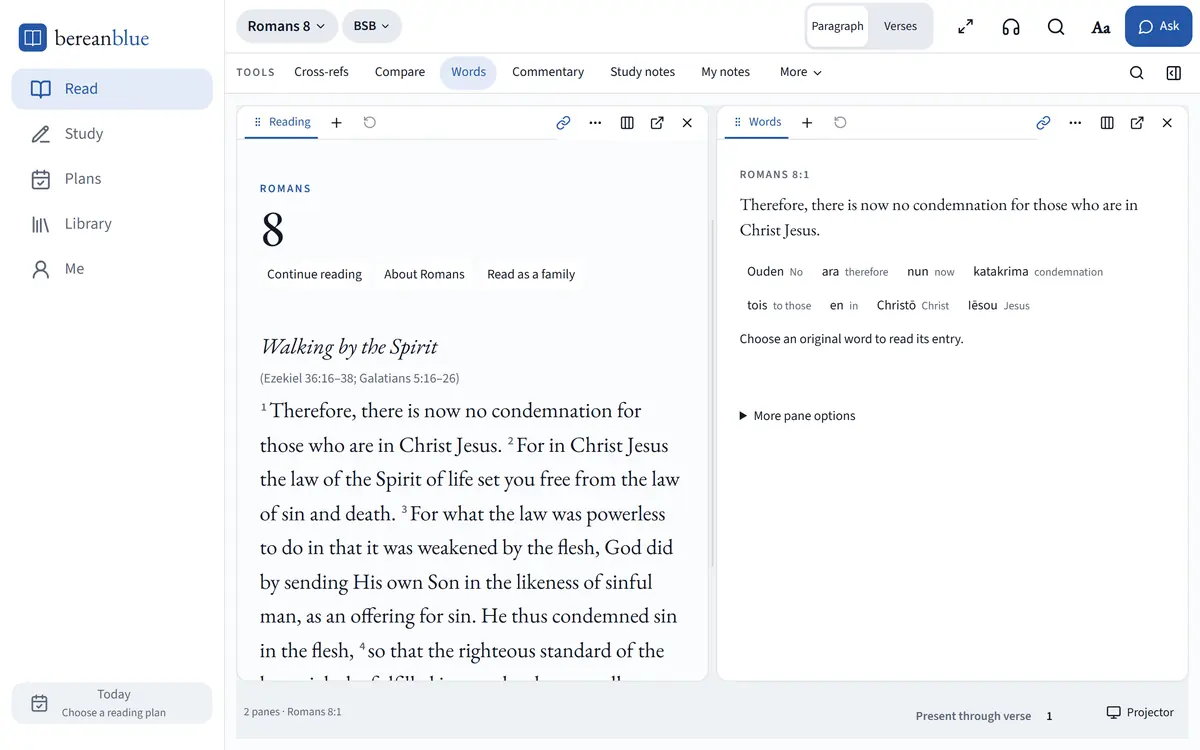Open the ara (therefore) word entry
This screenshot has width=1200, height=750.
click(855, 272)
